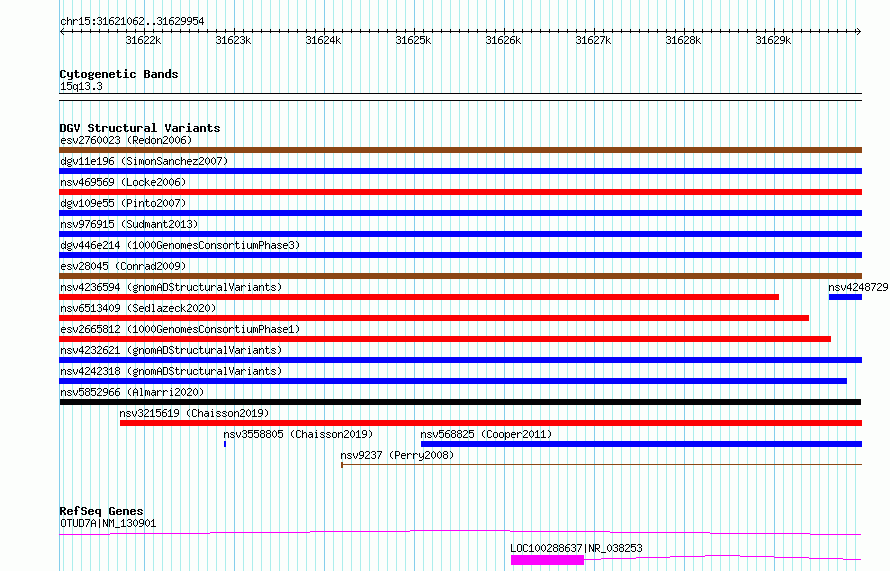
Task: Open the OTUD7A|NM_130901 gene label
Action: click(x=108, y=523)
